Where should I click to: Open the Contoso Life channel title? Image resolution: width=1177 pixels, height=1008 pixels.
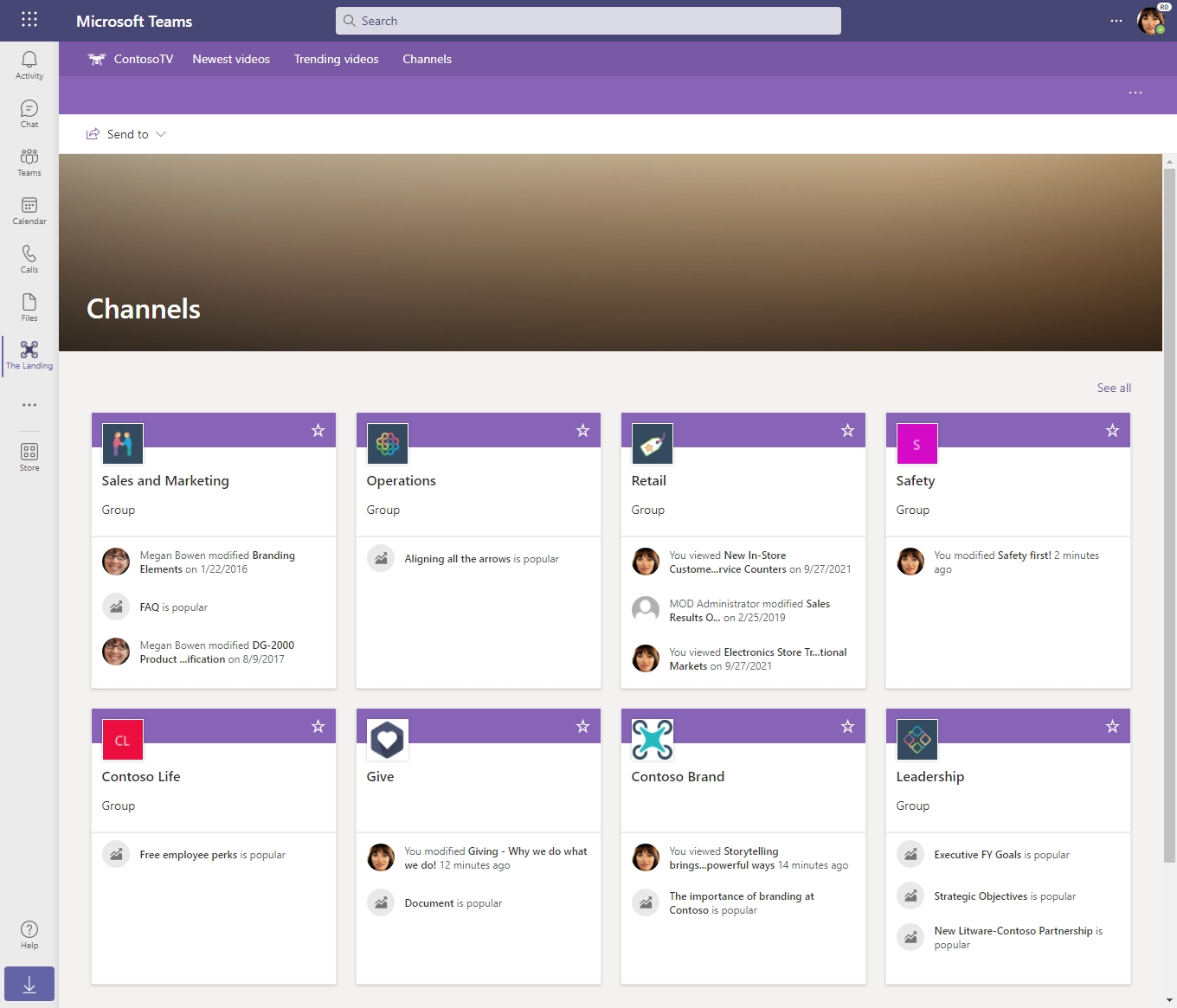[x=141, y=777]
